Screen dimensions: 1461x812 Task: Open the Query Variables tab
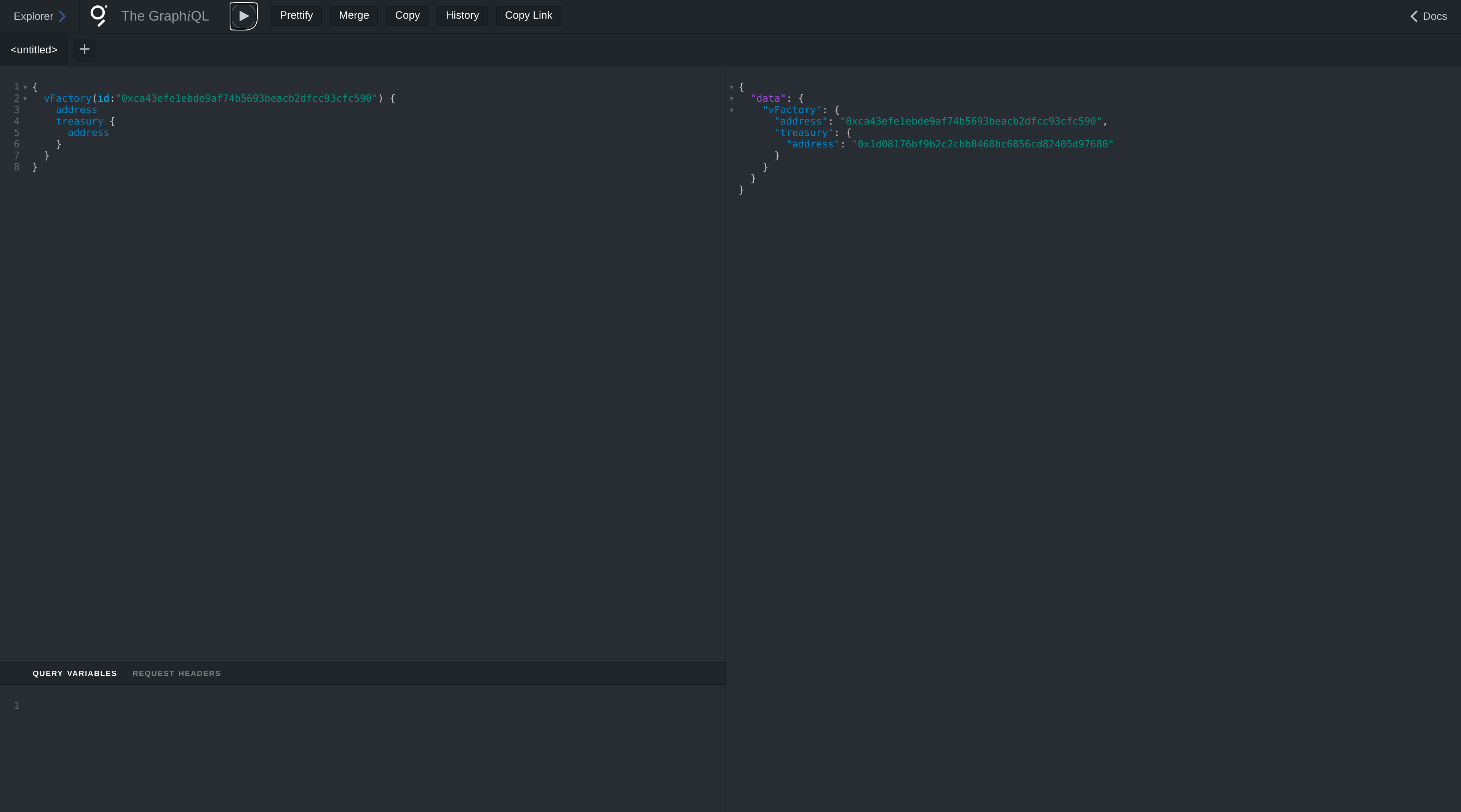click(x=74, y=673)
